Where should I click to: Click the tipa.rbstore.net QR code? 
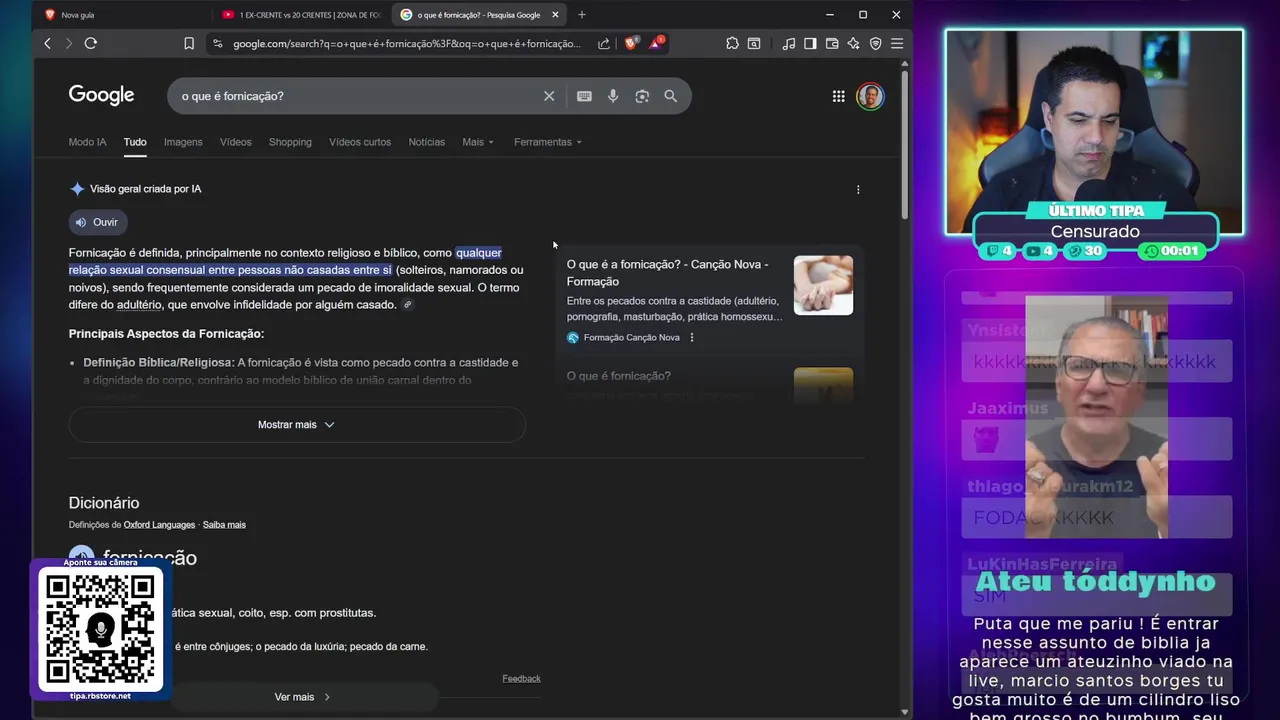click(x=100, y=630)
